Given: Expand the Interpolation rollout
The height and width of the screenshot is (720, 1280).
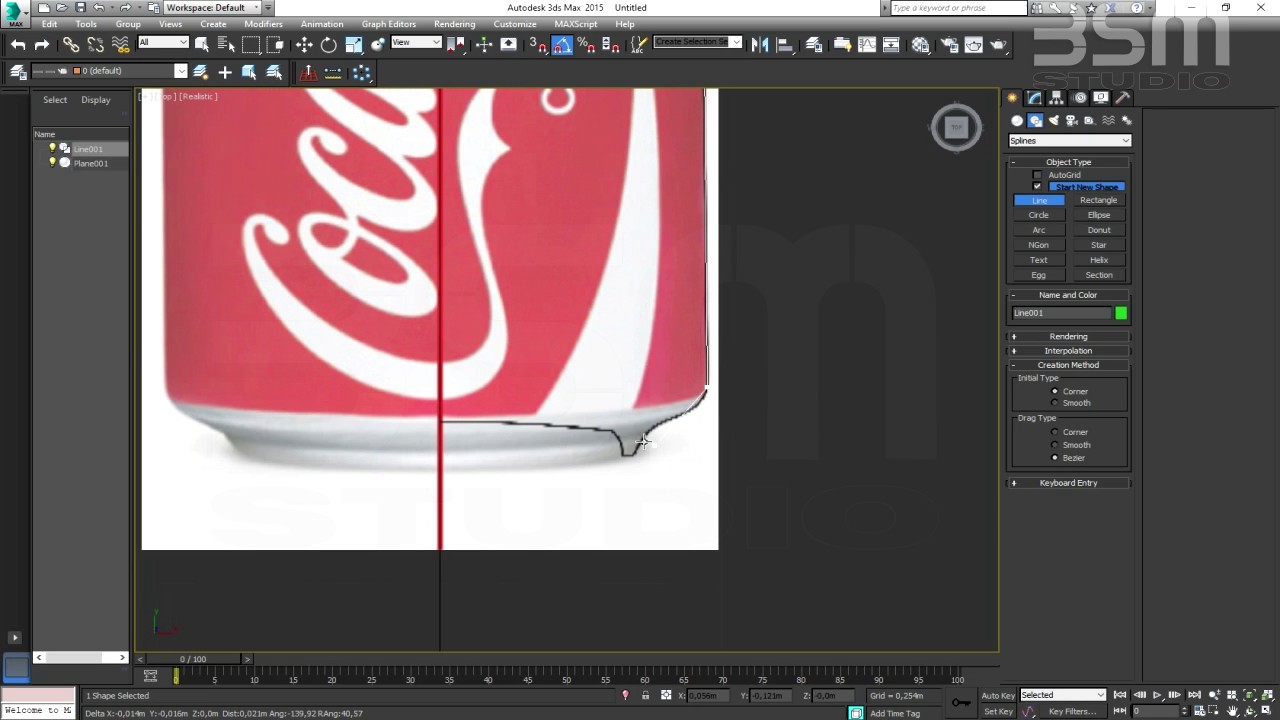Looking at the screenshot, I should click(1068, 351).
